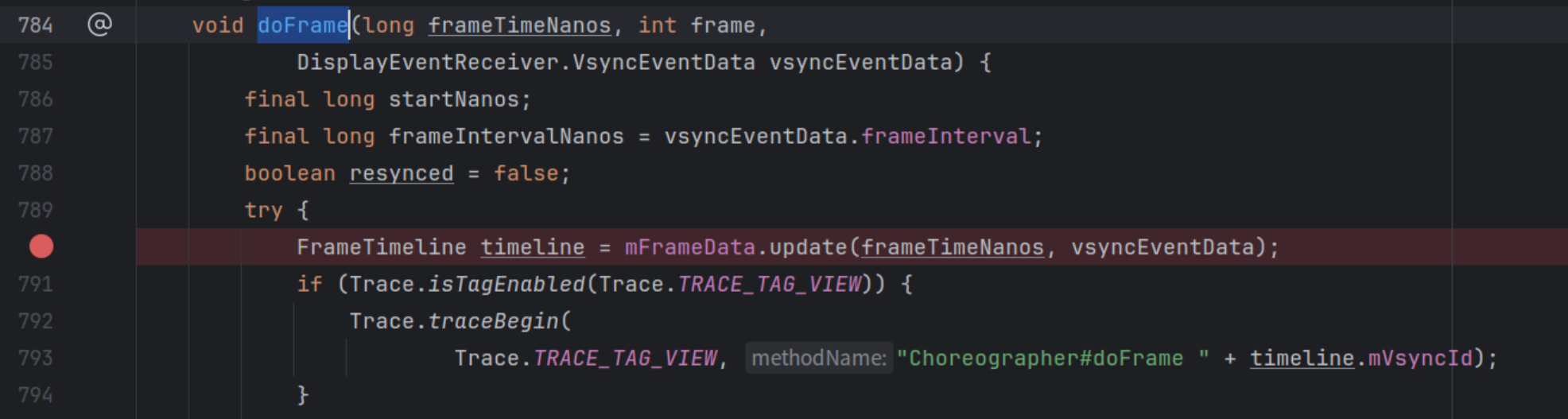Click line number 793 in the gutter
Image resolution: width=1568 pixels, height=419 pixels.
[36, 359]
